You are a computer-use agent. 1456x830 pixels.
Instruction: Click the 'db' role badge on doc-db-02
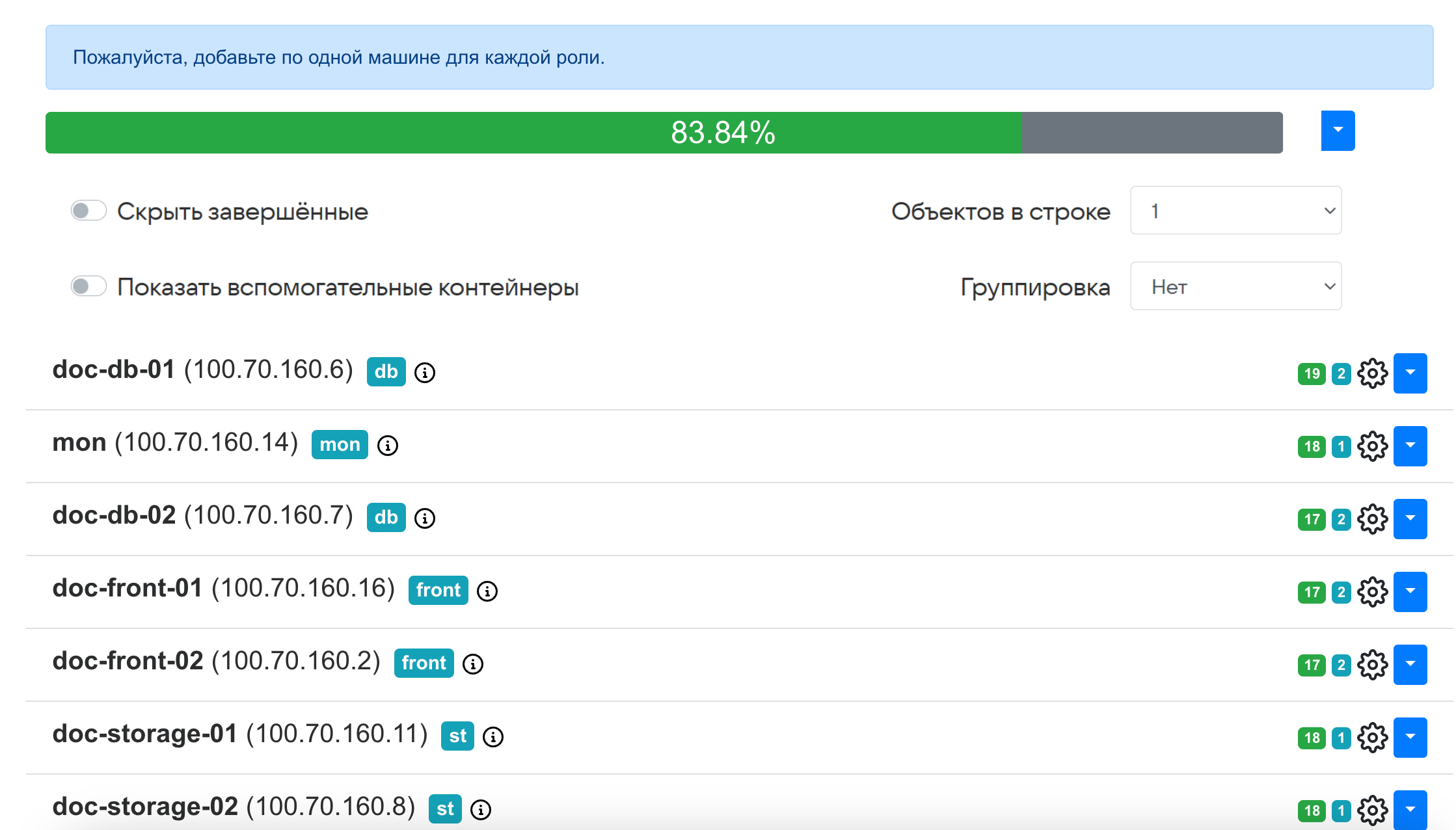[386, 518]
